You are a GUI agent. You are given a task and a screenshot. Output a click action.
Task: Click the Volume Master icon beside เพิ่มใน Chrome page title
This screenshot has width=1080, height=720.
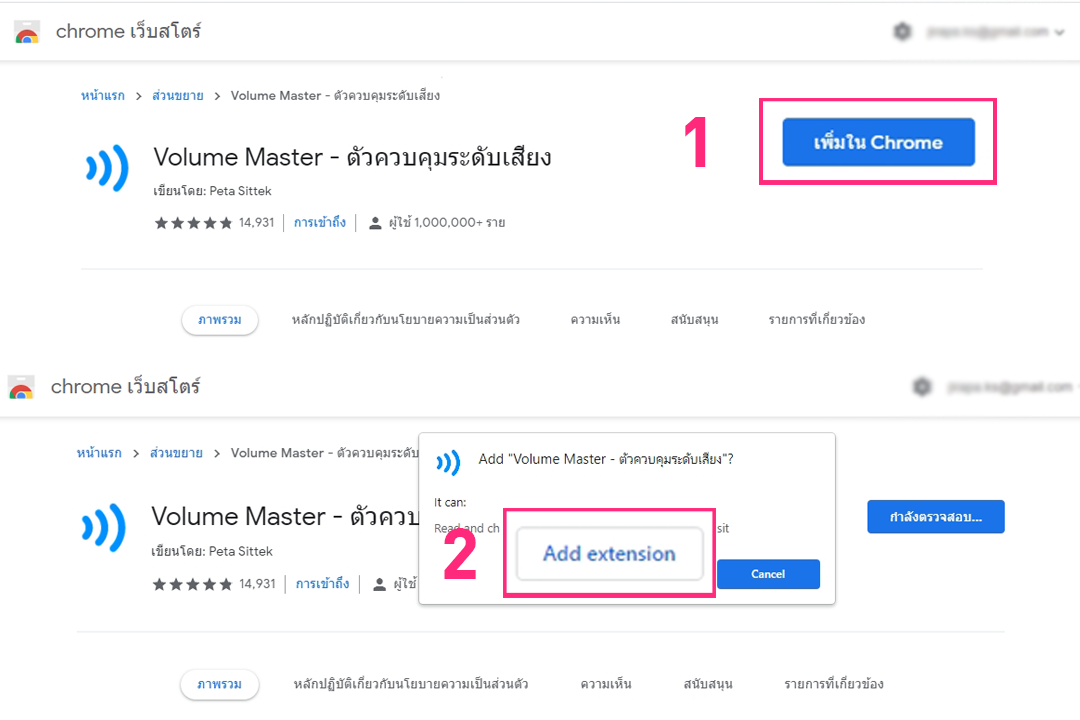click(106, 167)
